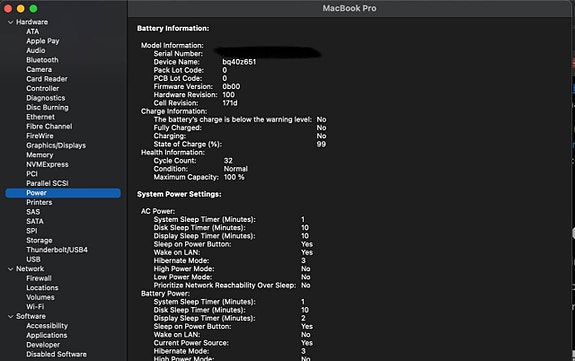575x361 pixels.
Task: Select Card Reader in the sidebar
Action: (x=47, y=79)
